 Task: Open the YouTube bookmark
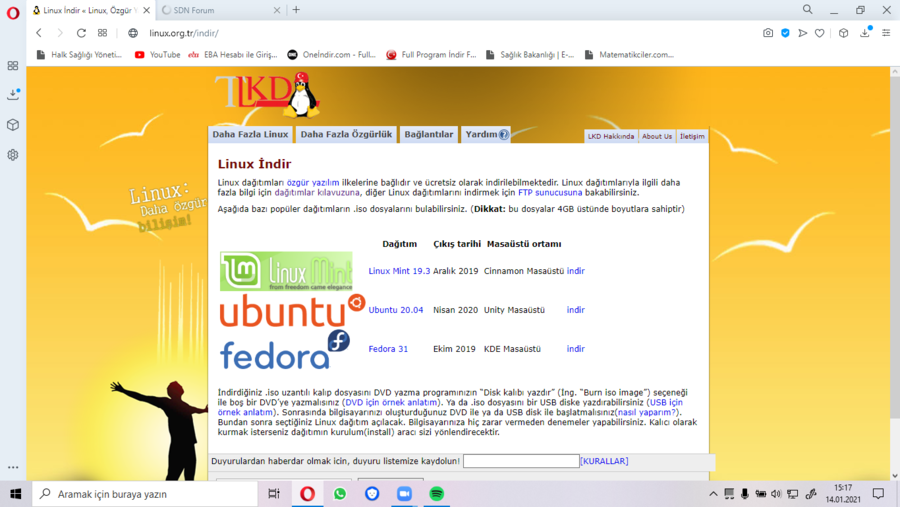(157, 55)
